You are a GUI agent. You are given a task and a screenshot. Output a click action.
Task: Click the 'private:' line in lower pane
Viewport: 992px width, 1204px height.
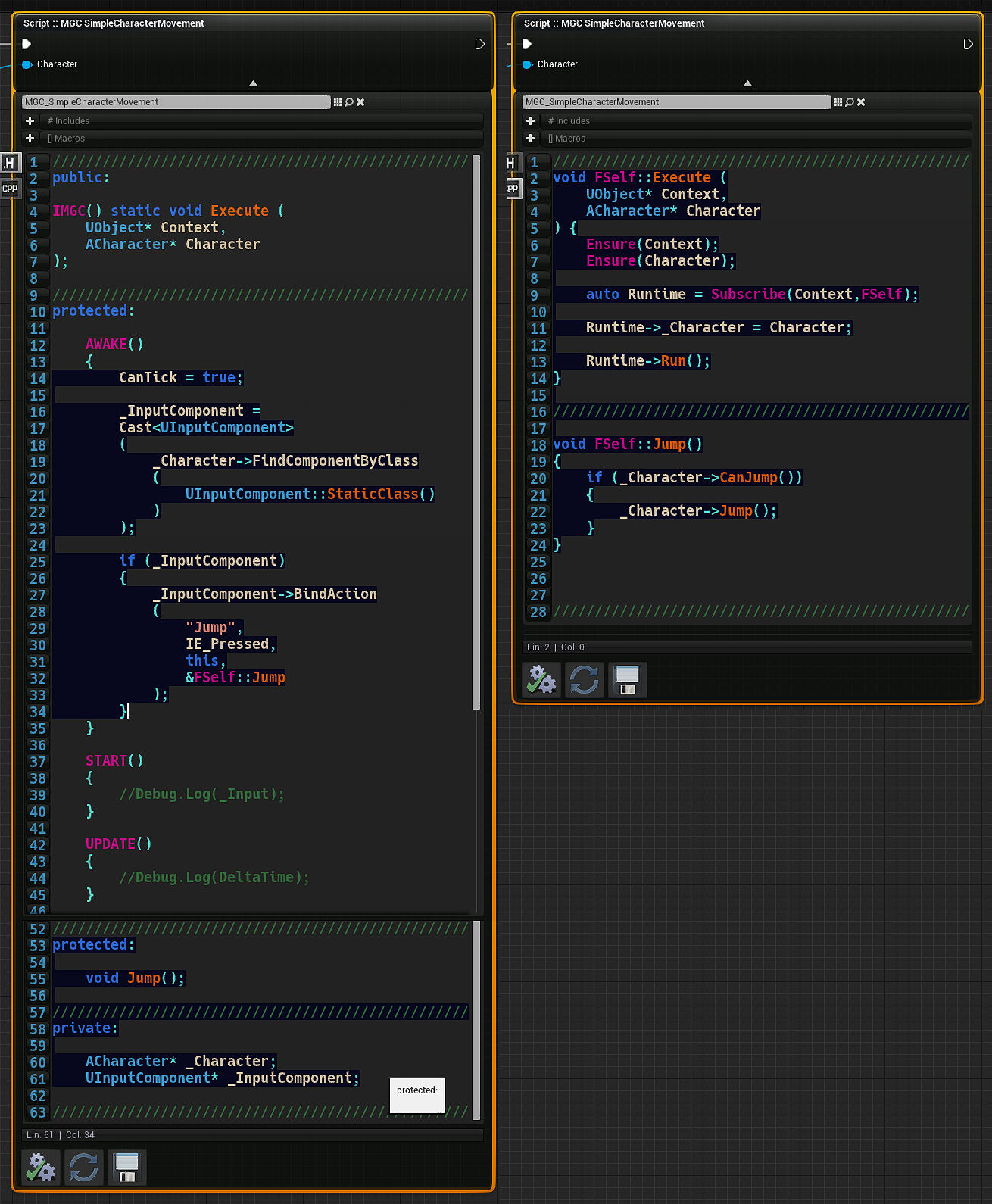[86, 1028]
